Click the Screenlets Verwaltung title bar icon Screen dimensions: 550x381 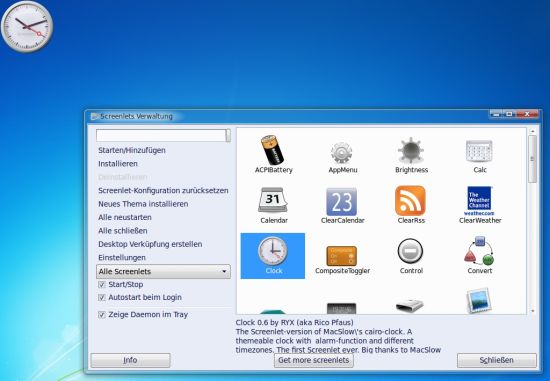pyautogui.click(x=94, y=116)
